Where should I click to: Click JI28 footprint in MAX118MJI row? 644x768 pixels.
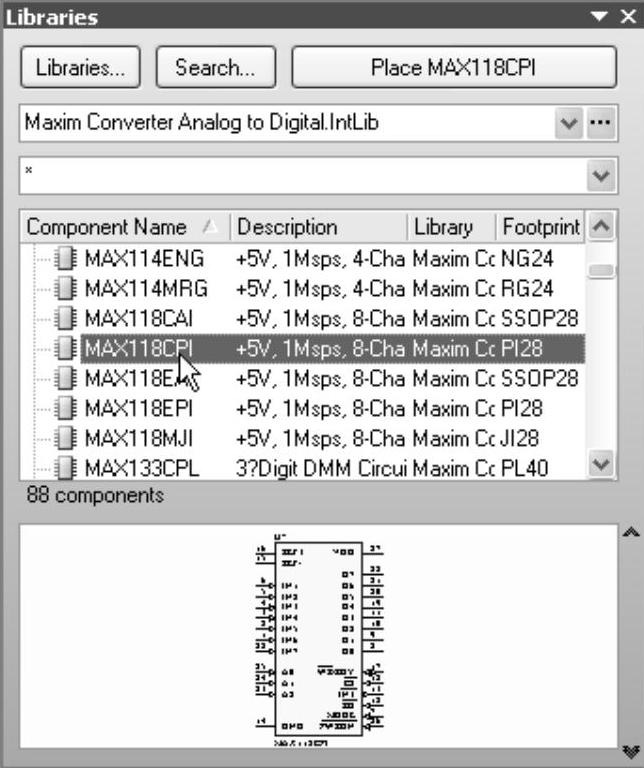point(520,438)
